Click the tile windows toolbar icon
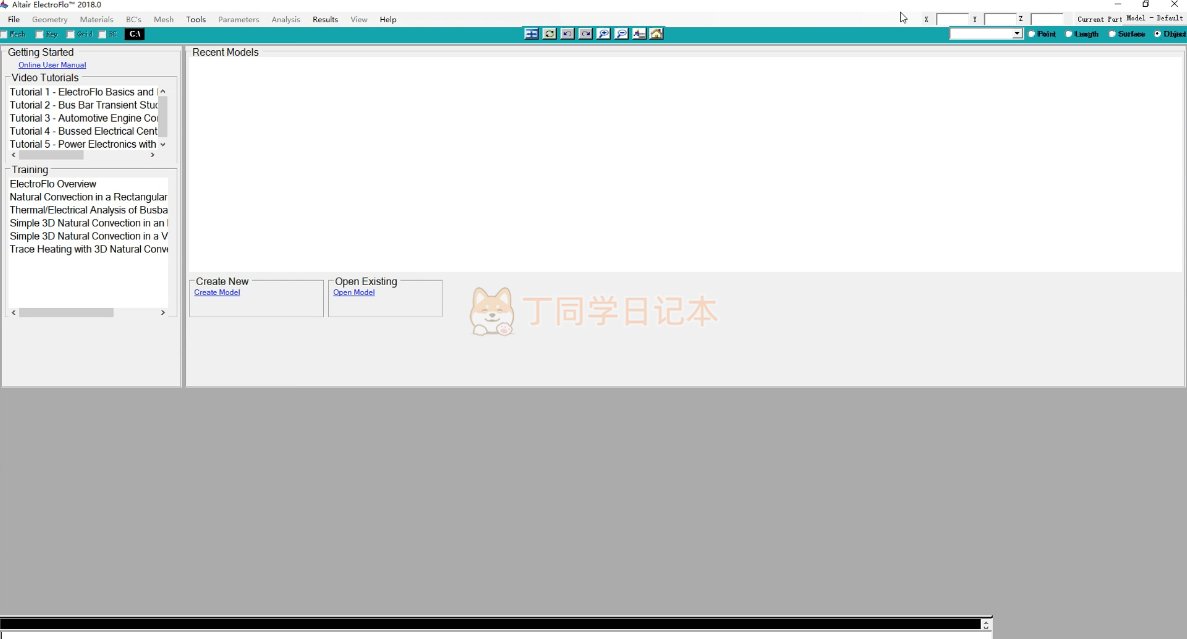Image resolution: width=1187 pixels, height=639 pixels. 532,34
